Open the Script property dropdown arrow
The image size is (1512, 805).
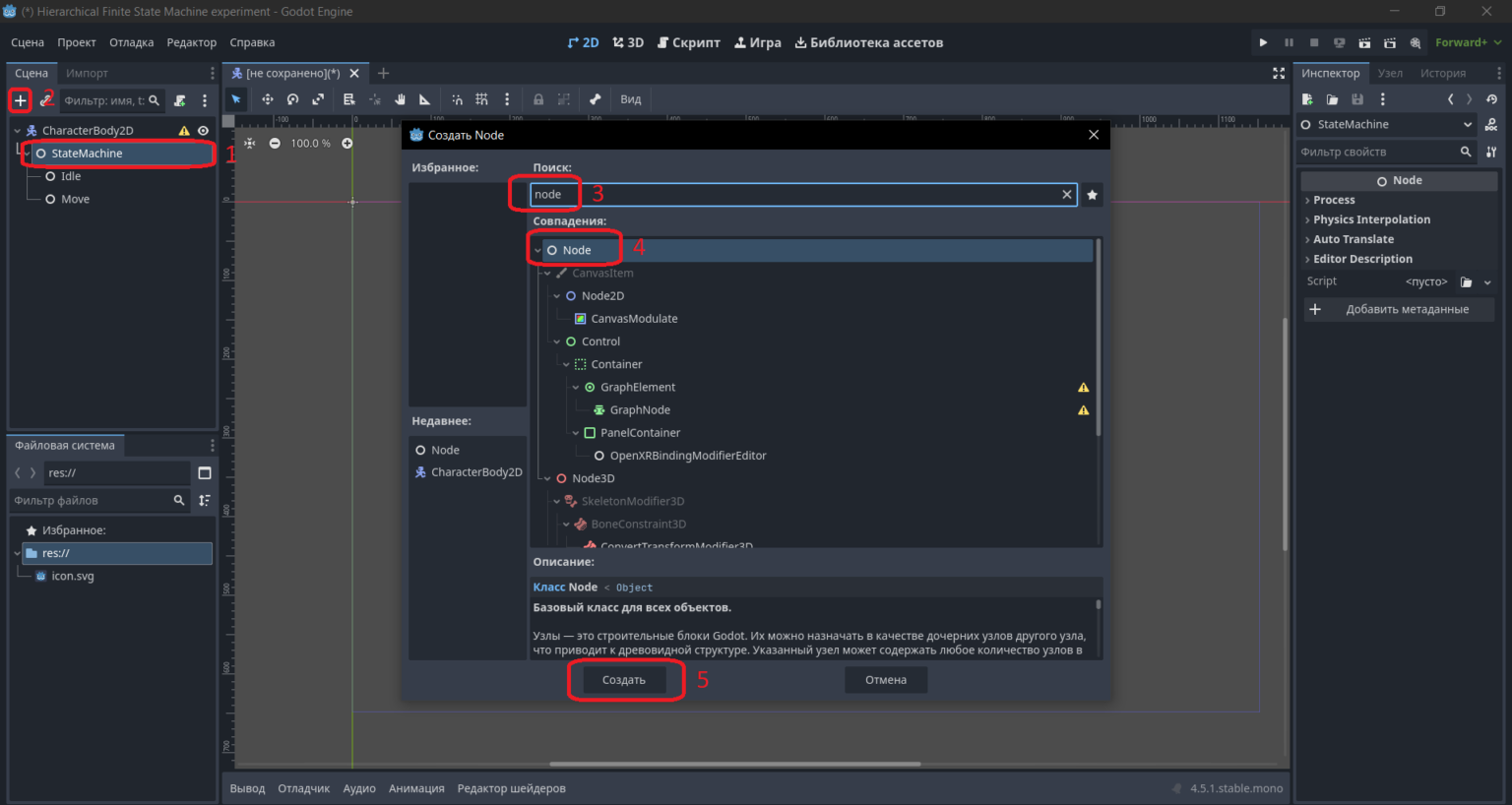[1487, 282]
